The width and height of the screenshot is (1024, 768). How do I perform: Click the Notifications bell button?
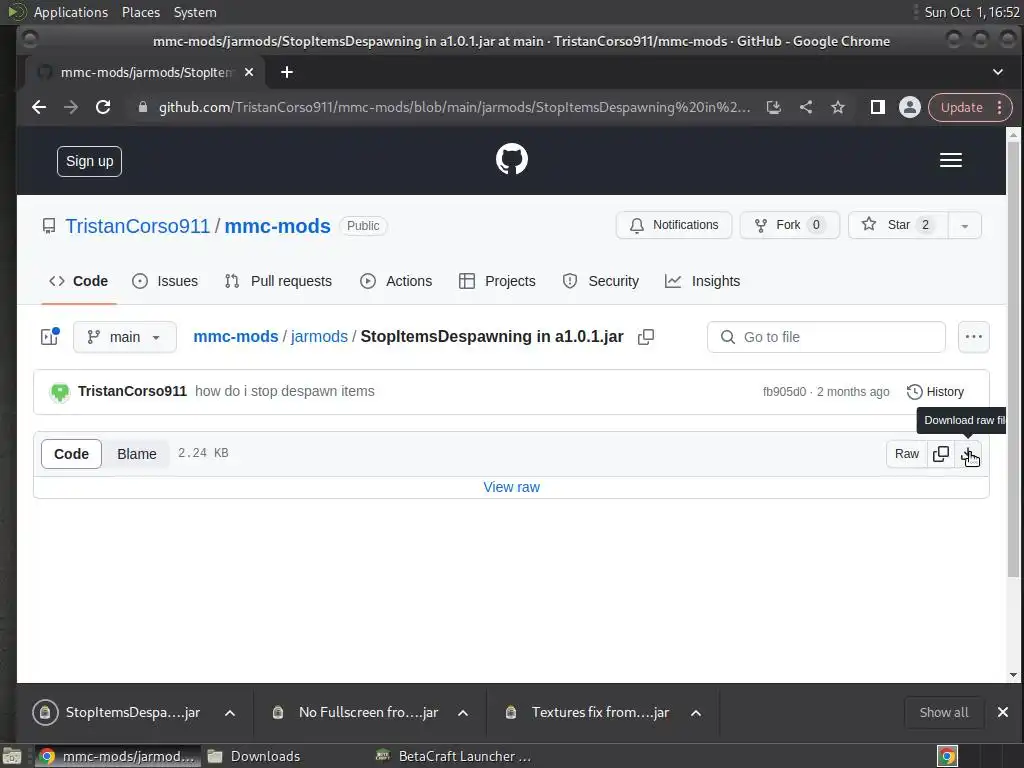pyautogui.click(x=674, y=225)
